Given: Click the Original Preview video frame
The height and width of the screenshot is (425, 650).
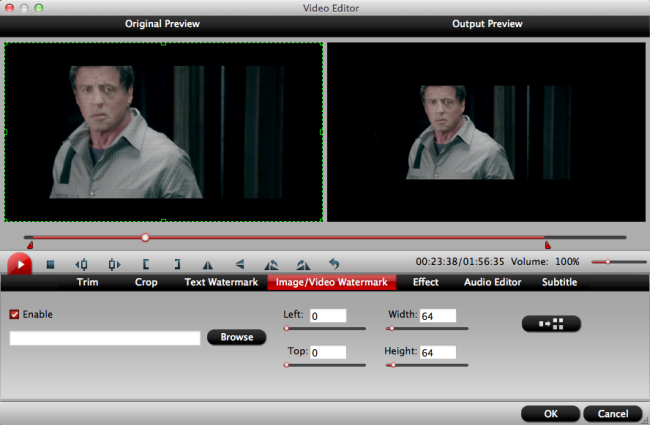Looking at the screenshot, I should click(x=163, y=132).
